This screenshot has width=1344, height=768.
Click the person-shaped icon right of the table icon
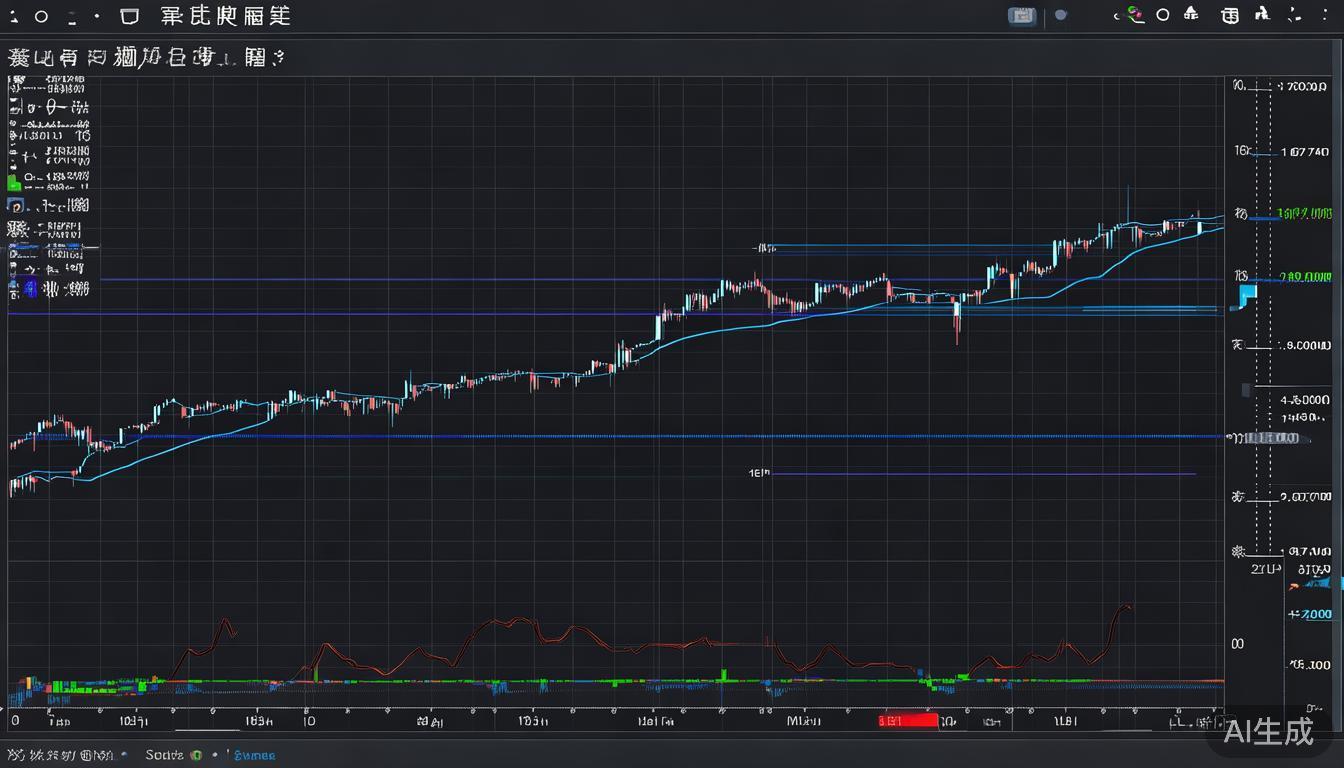pos(1261,14)
